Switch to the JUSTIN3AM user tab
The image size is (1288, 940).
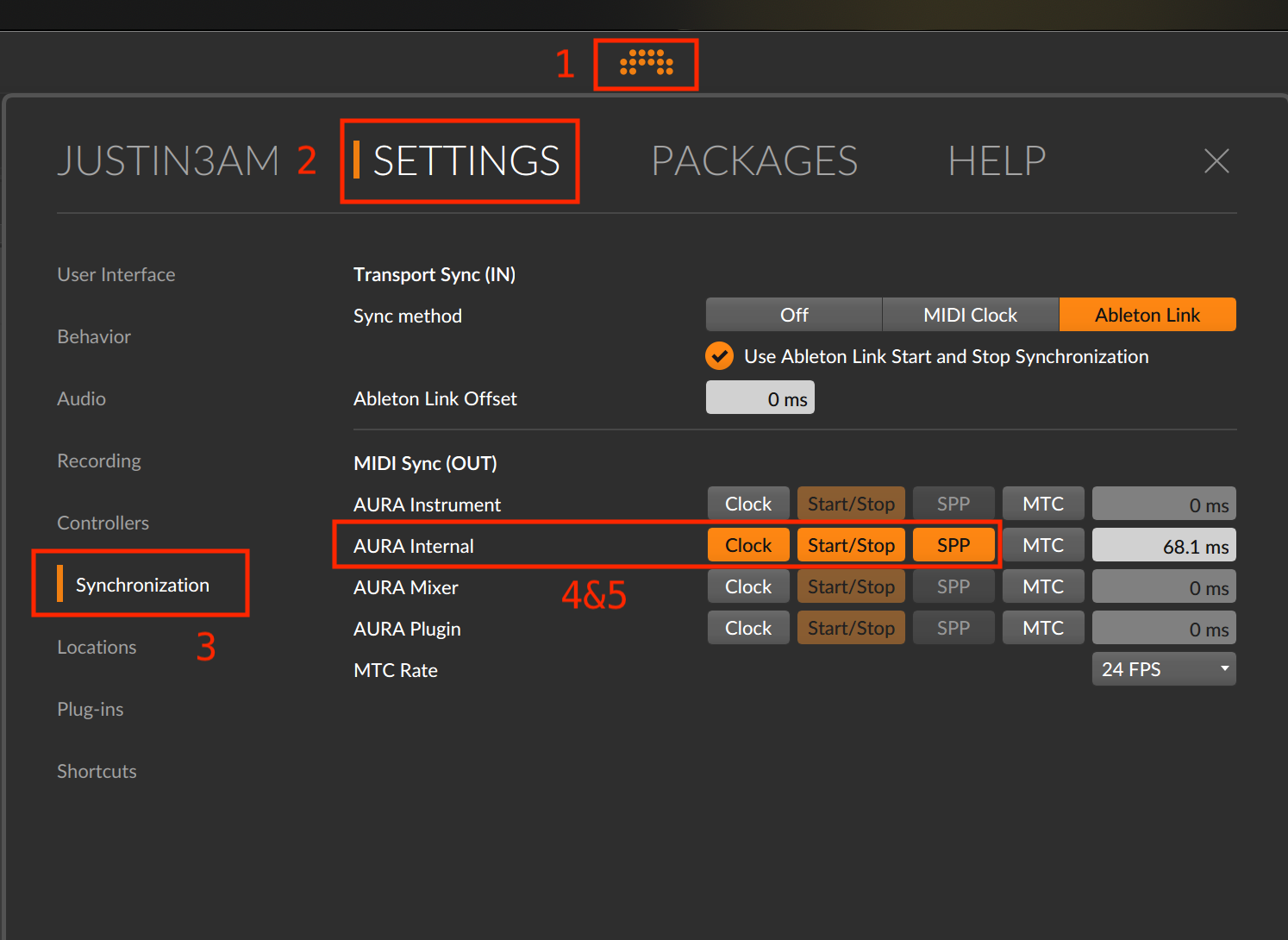[x=169, y=161]
